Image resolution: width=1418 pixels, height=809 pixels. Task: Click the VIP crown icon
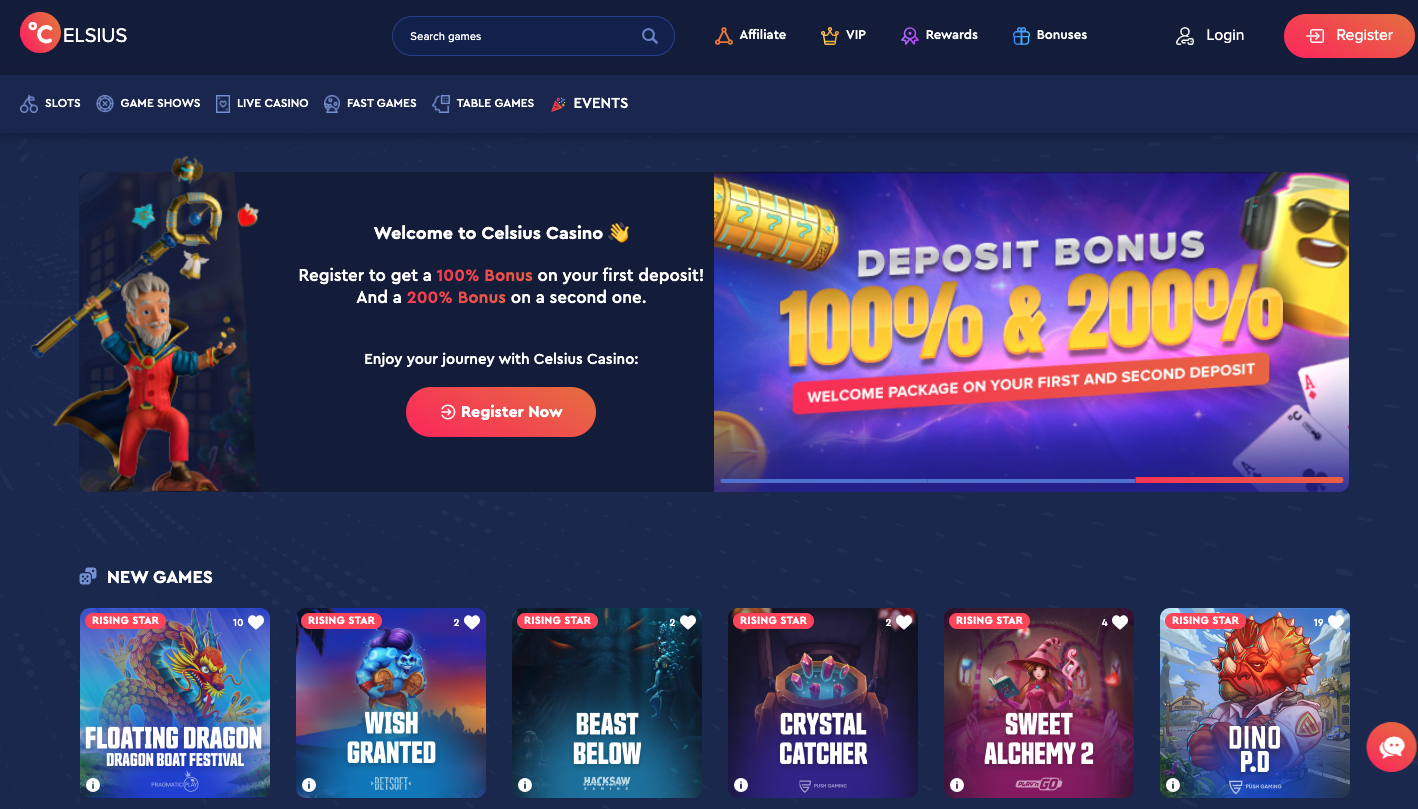point(829,36)
